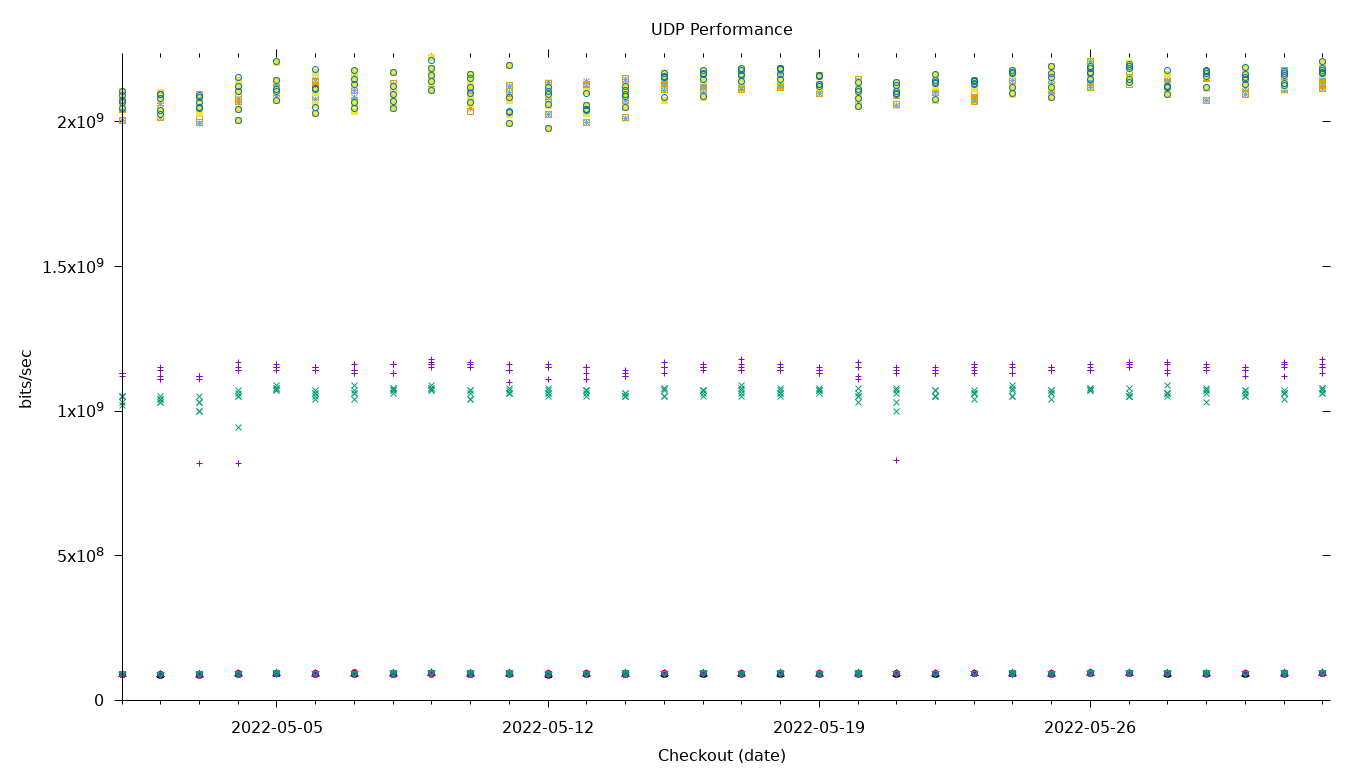Click the bits/sec y-axis label

[x=26, y=378]
